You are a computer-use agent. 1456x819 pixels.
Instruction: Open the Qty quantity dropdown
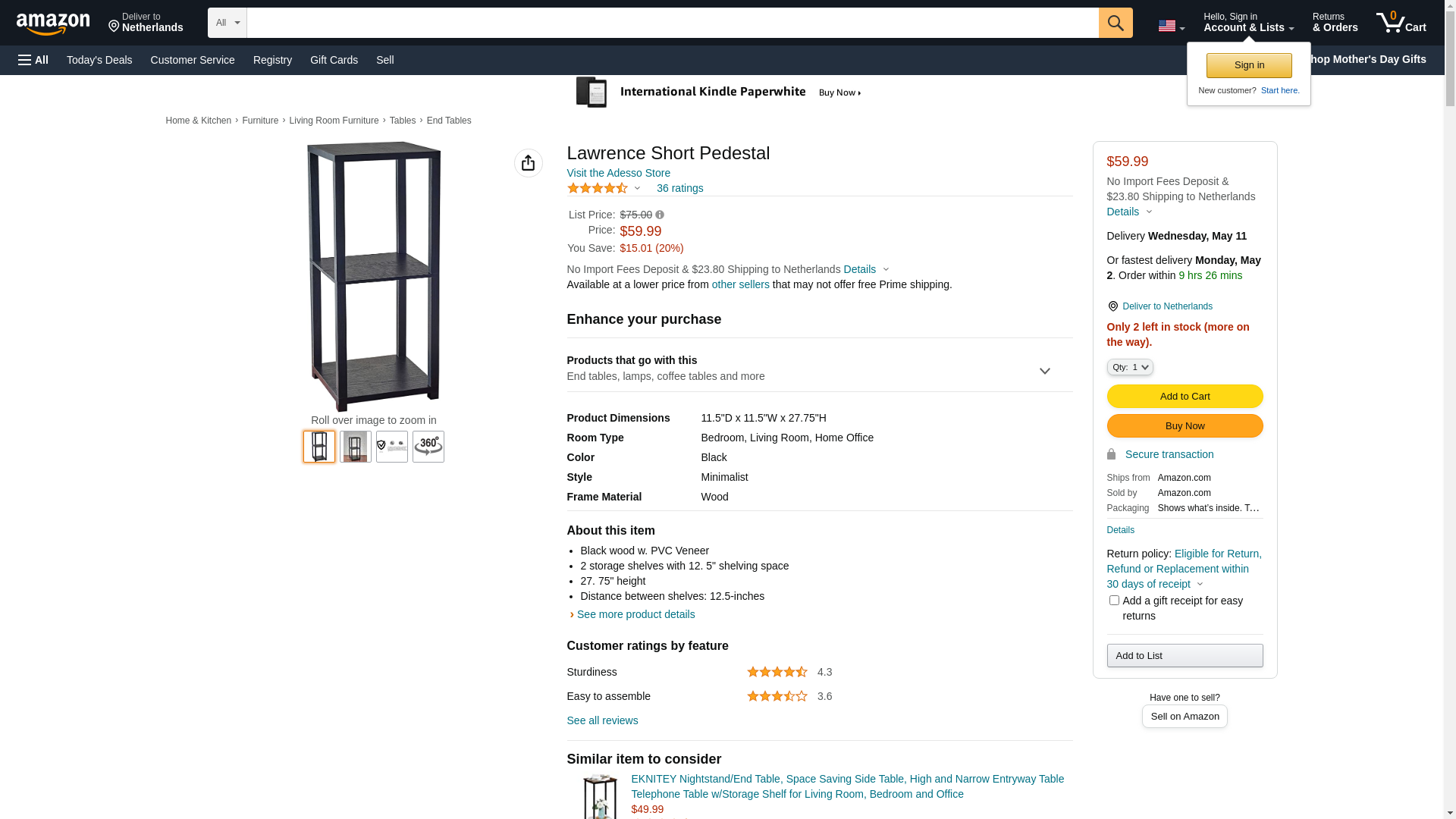tap(1129, 367)
